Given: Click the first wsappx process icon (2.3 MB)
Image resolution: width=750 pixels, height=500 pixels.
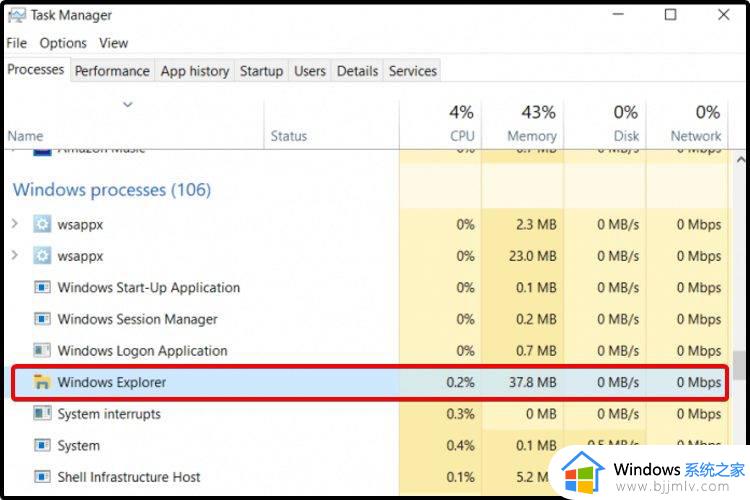Looking at the screenshot, I should coord(42,224).
